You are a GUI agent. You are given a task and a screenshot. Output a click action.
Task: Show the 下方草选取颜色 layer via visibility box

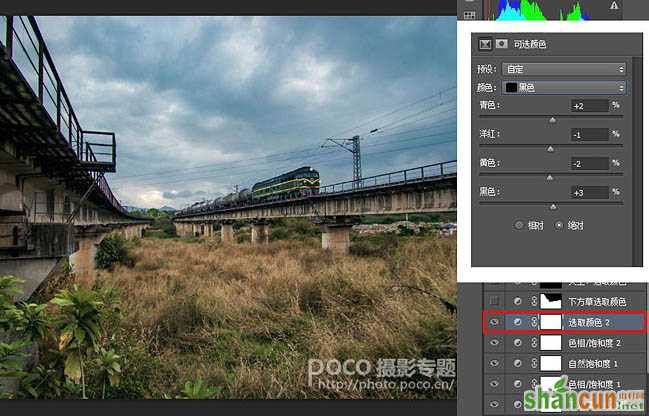(x=494, y=301)
